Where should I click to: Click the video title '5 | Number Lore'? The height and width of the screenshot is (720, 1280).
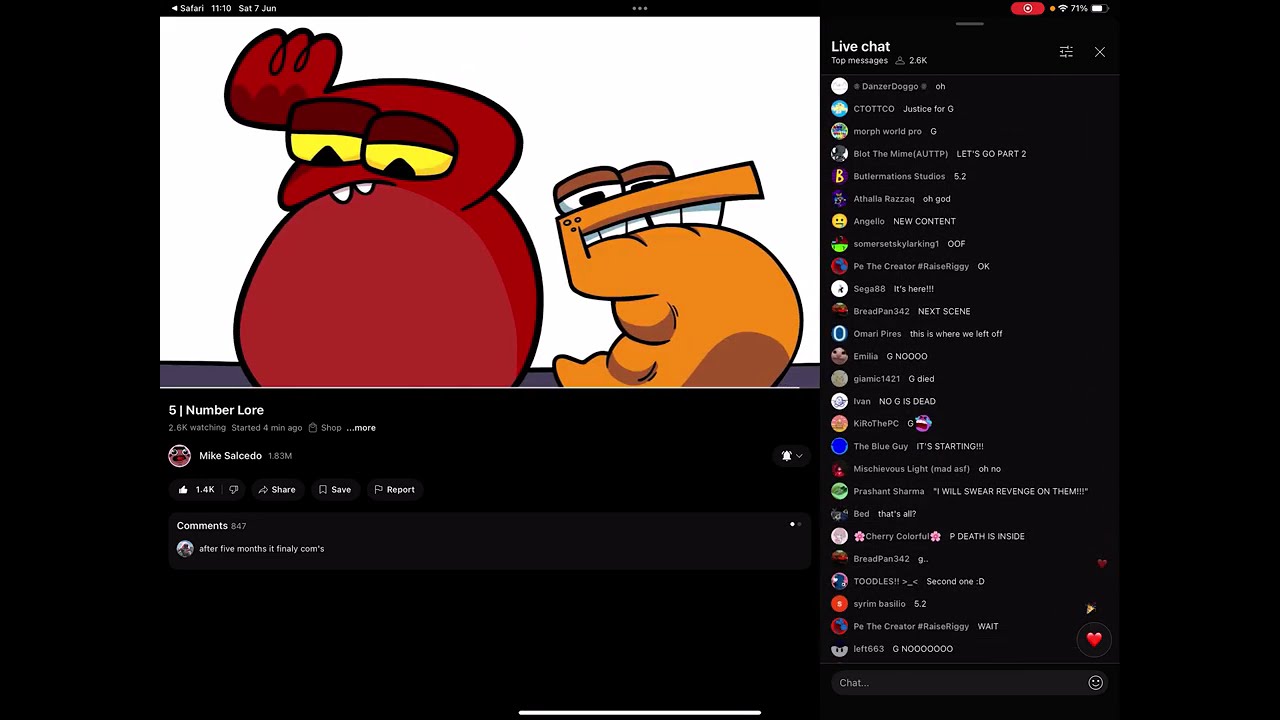click(216, 410)
